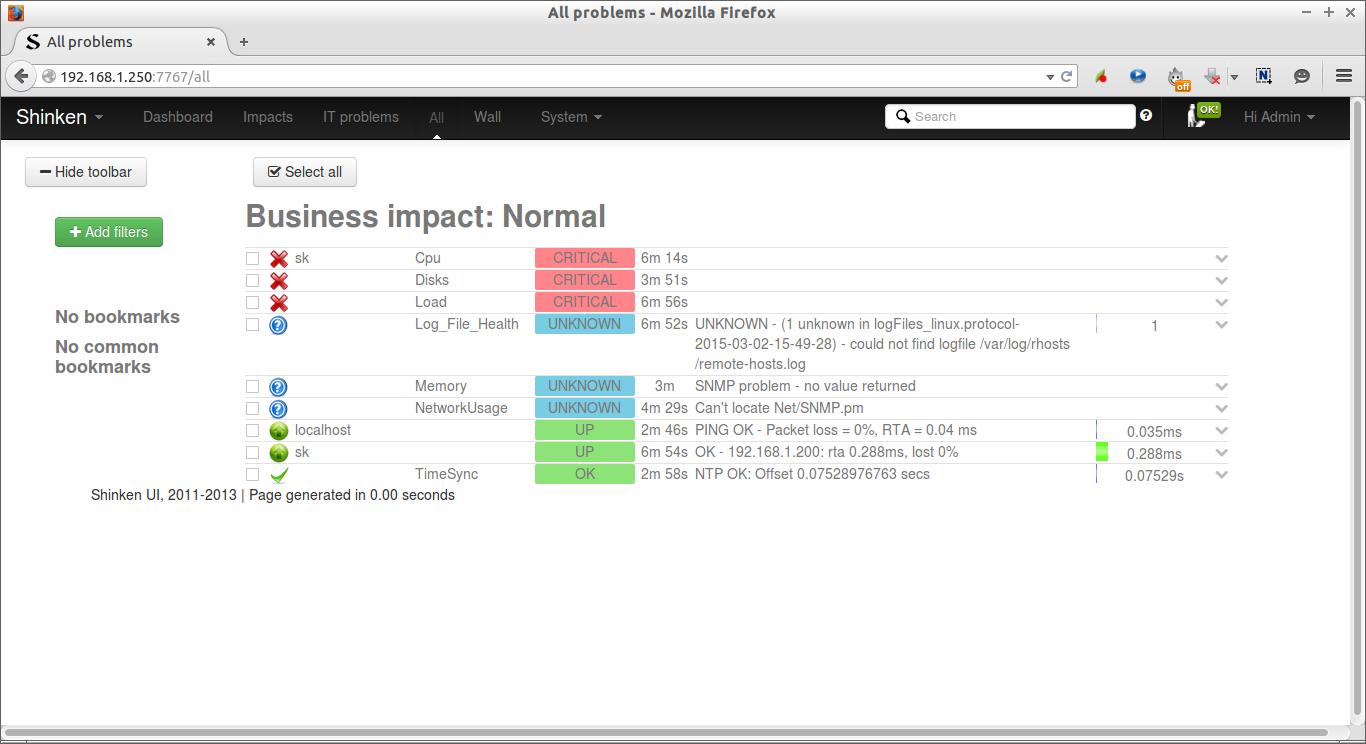Expand details chevron for the TimeSync row
Screen dimensions: 1366x744
pos(1221,475)
